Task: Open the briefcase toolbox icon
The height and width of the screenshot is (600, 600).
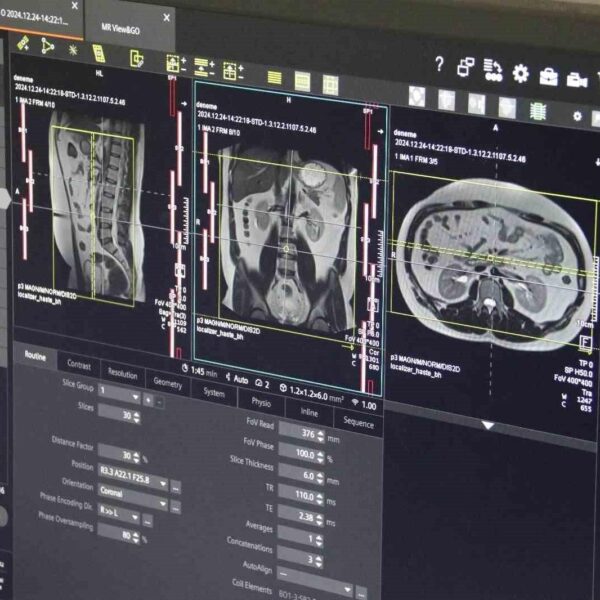Action: tap(548, 77)
